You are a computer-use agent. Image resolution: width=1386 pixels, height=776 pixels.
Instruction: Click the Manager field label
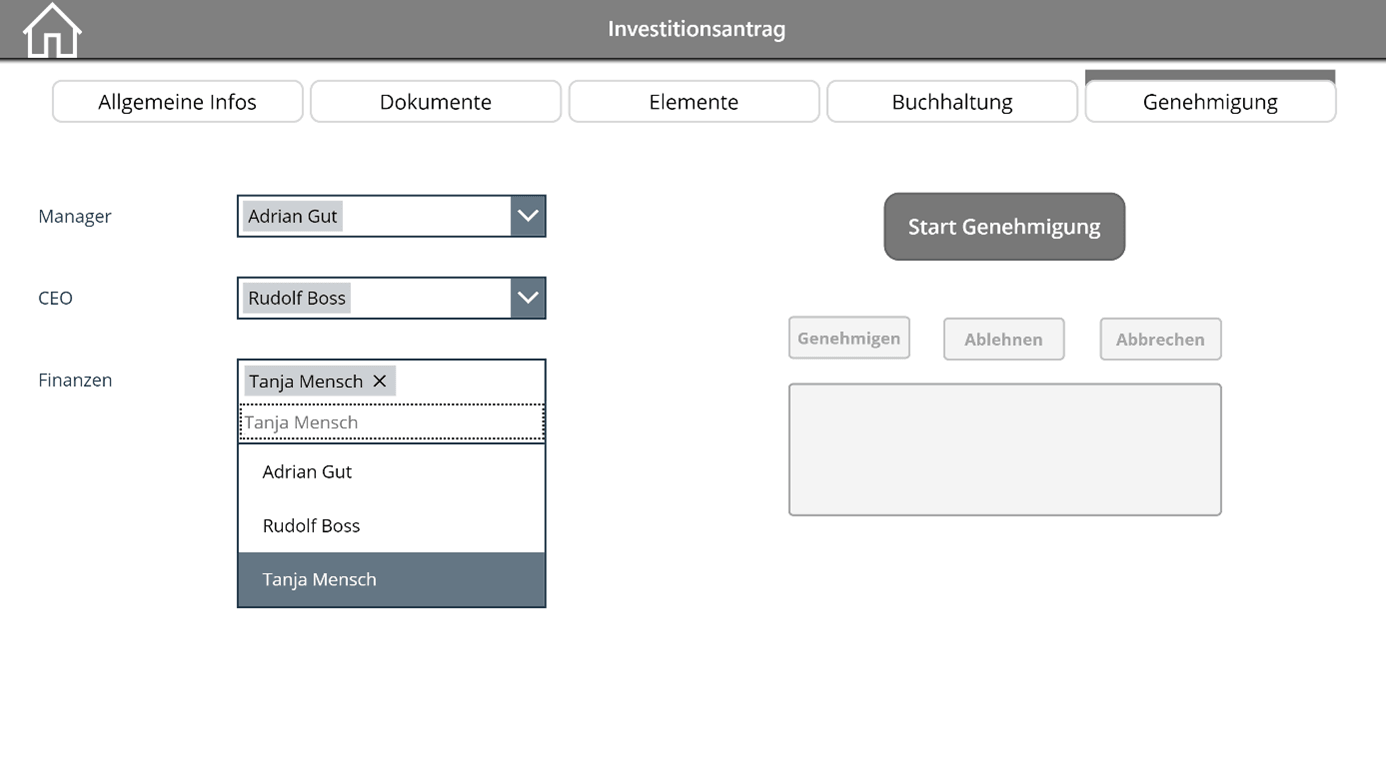tap(75, 216)
